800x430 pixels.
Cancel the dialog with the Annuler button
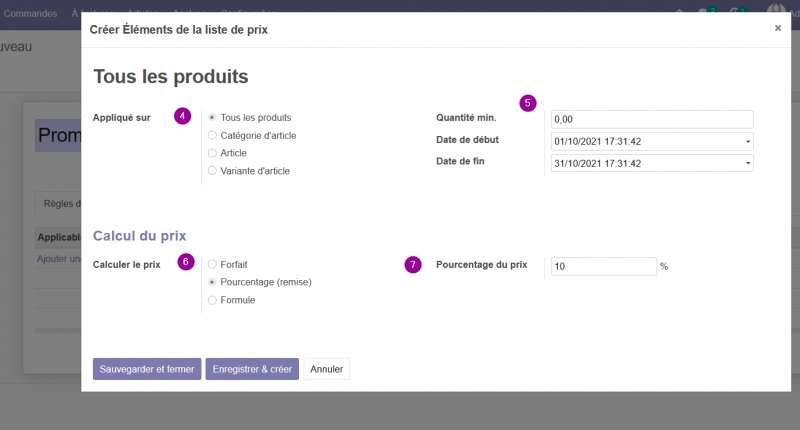327,369
